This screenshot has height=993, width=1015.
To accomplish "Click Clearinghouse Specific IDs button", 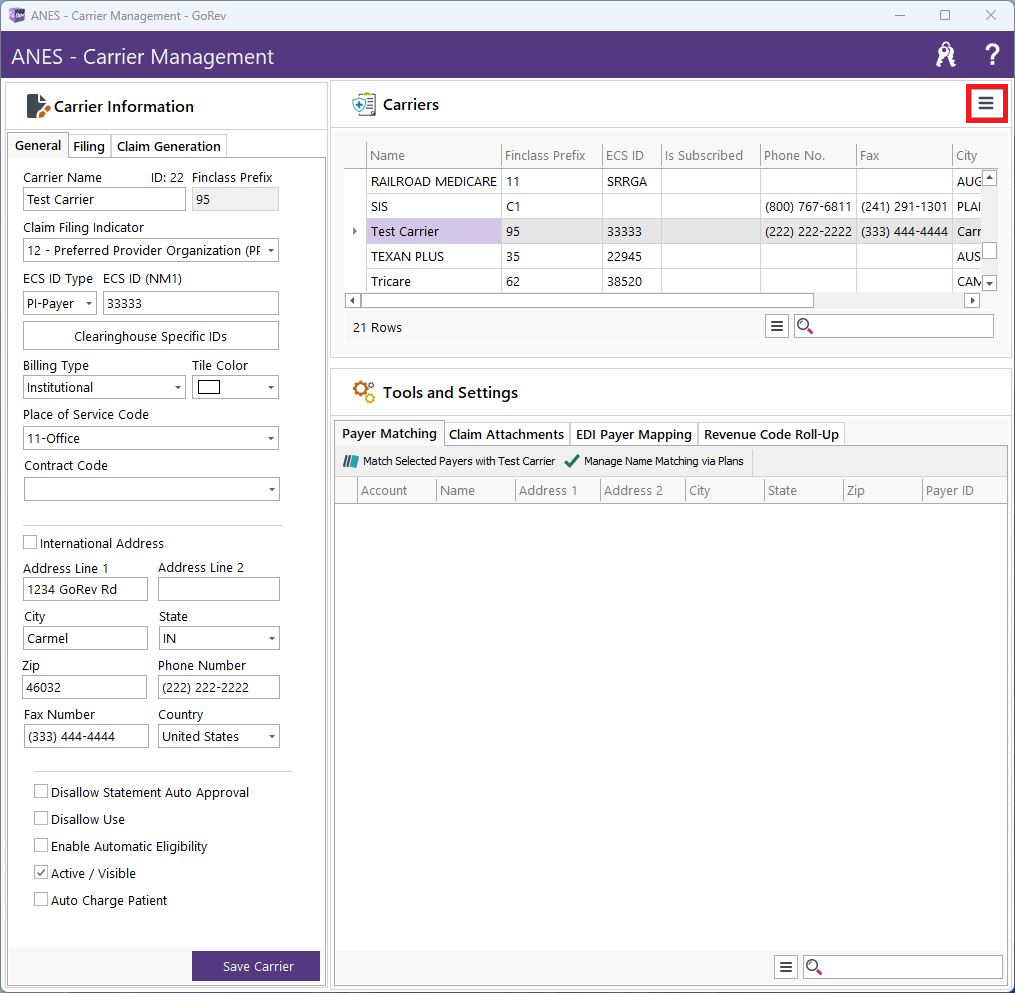I will [x=151, y=336].
